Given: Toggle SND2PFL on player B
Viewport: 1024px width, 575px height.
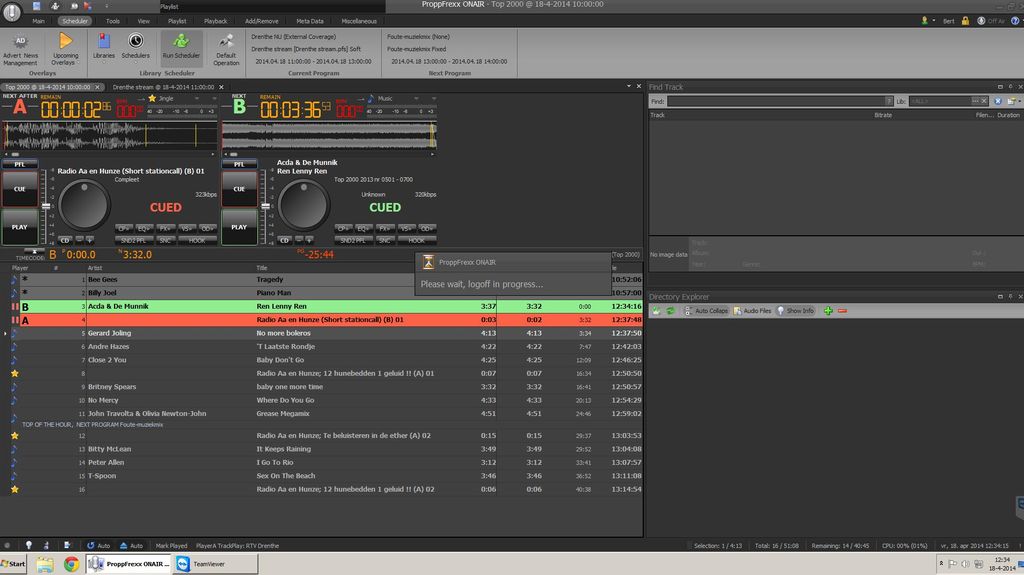Looking at the screenshot, I should pos(353,240).
